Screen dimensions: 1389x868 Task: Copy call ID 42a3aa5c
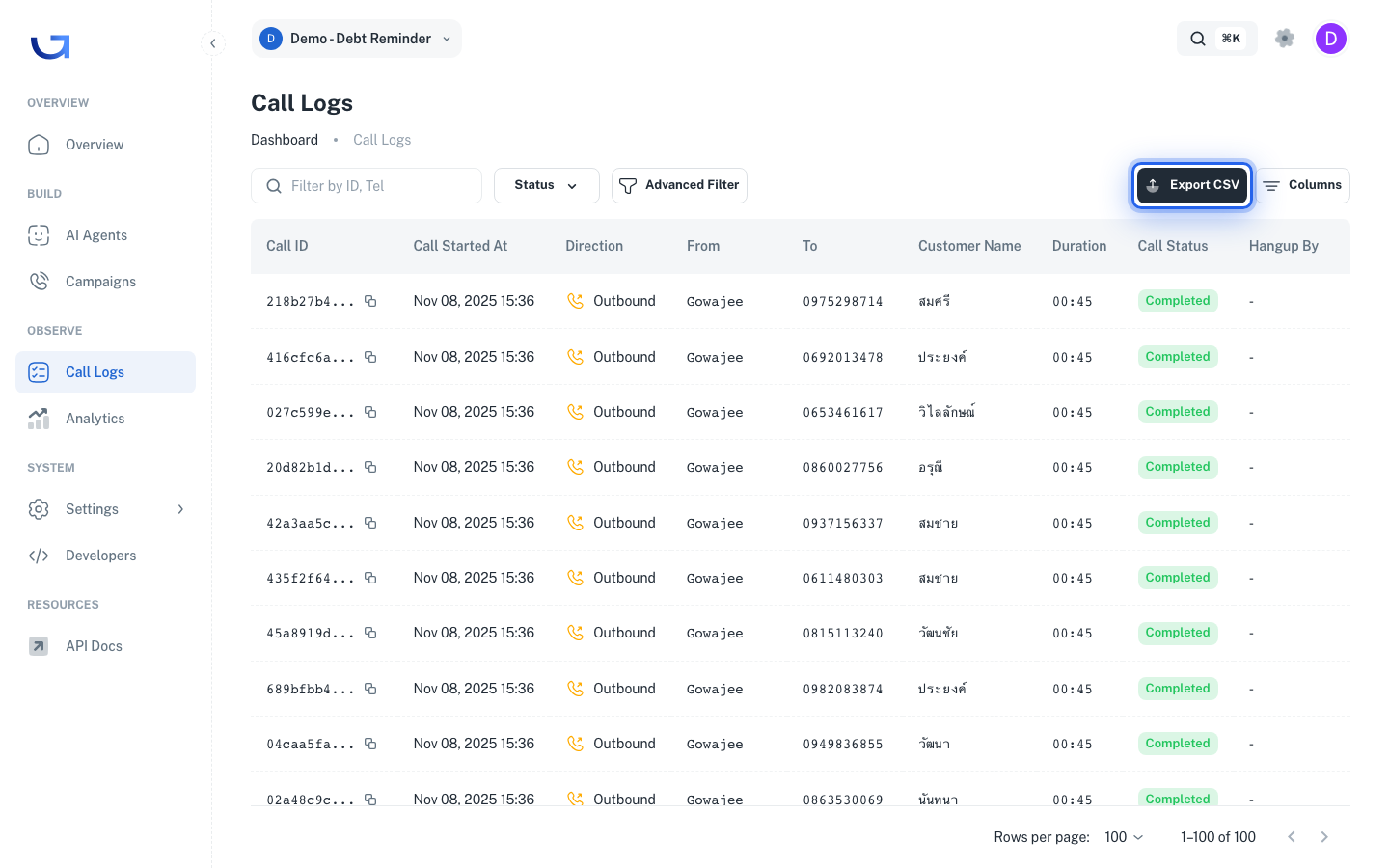pyautogui.click(x=370, y=523)
